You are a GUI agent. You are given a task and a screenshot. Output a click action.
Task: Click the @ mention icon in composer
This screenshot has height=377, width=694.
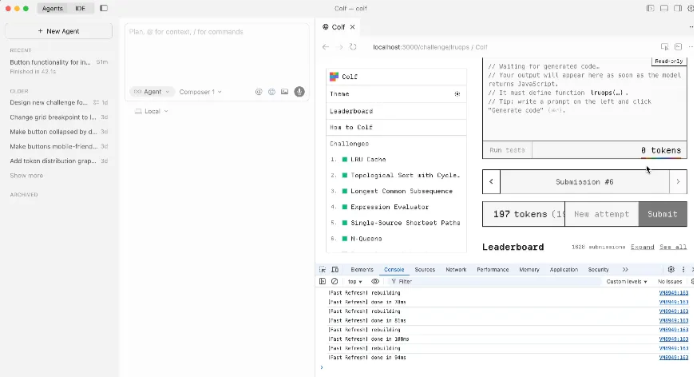tap(258, 92)
